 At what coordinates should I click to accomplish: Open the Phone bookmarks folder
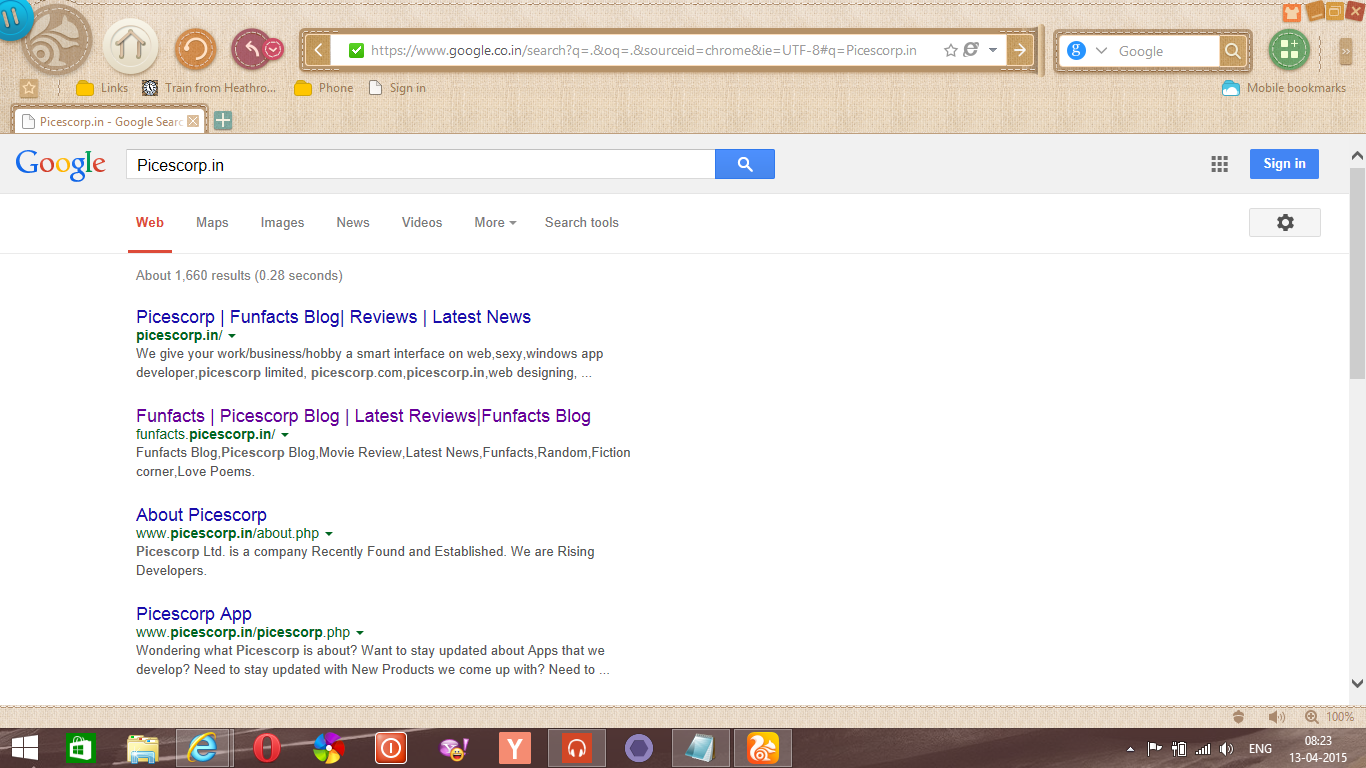point(324,88)
